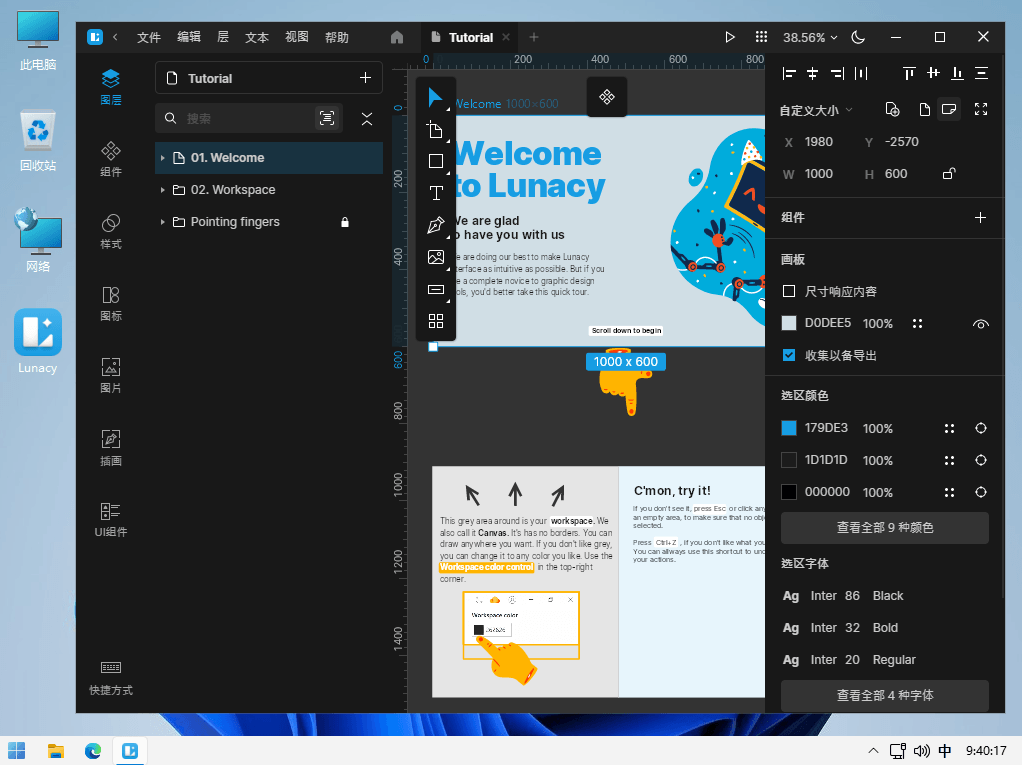Click 查看全部 9 种颜色 button

click(884, 527)
